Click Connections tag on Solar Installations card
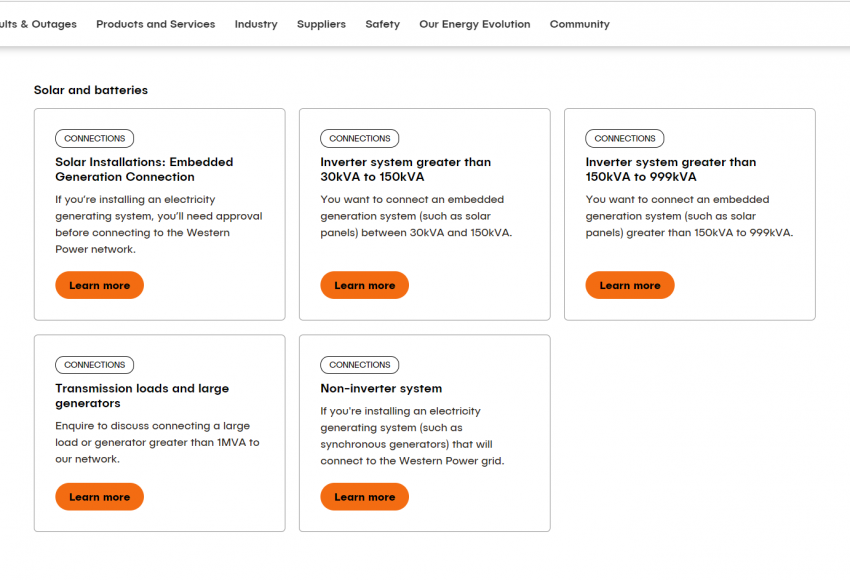Image resolution: width=850 pixels, height=580 pixels. [94, 139]
